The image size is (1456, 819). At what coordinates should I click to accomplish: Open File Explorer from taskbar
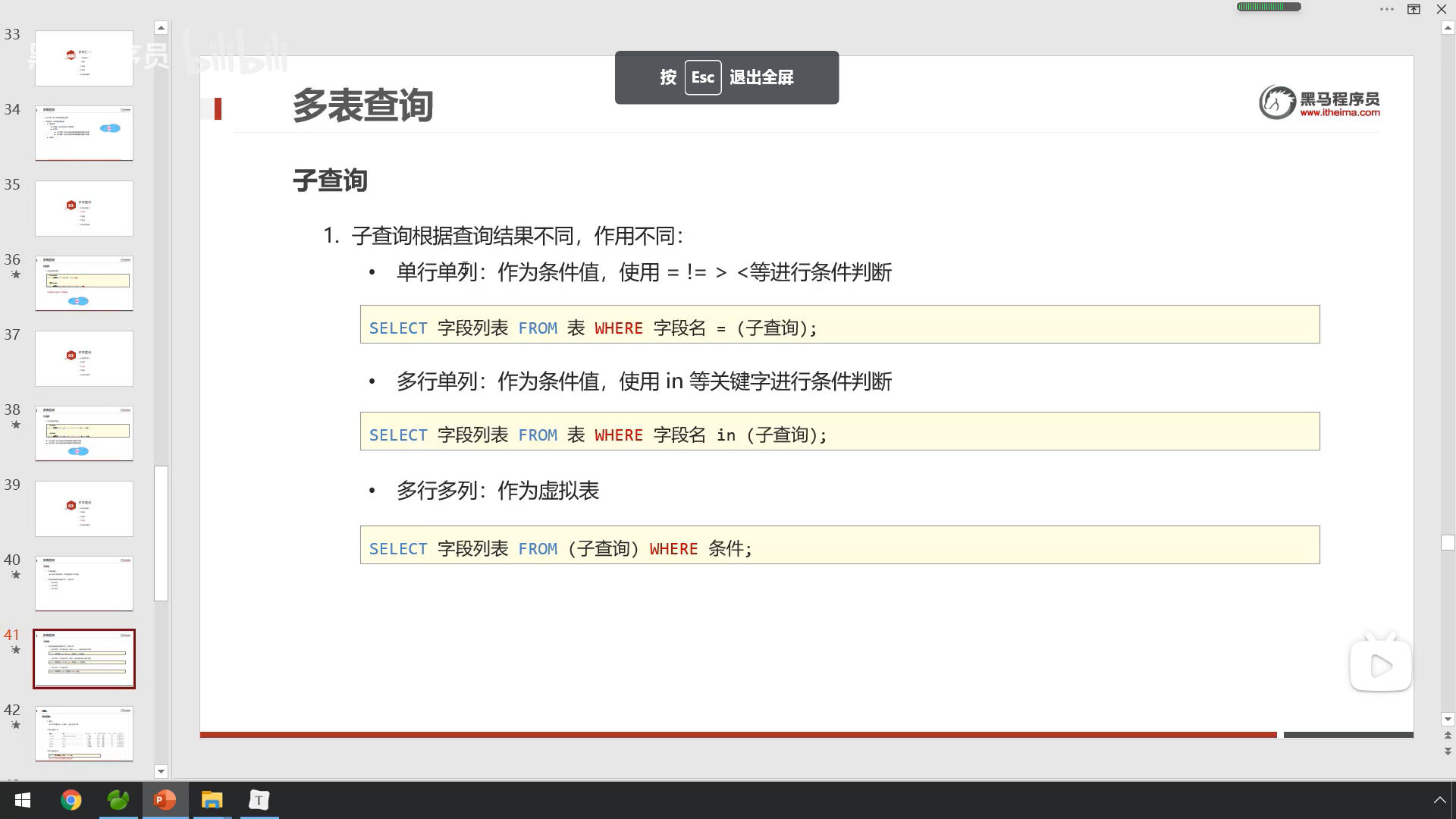(212, 800)
